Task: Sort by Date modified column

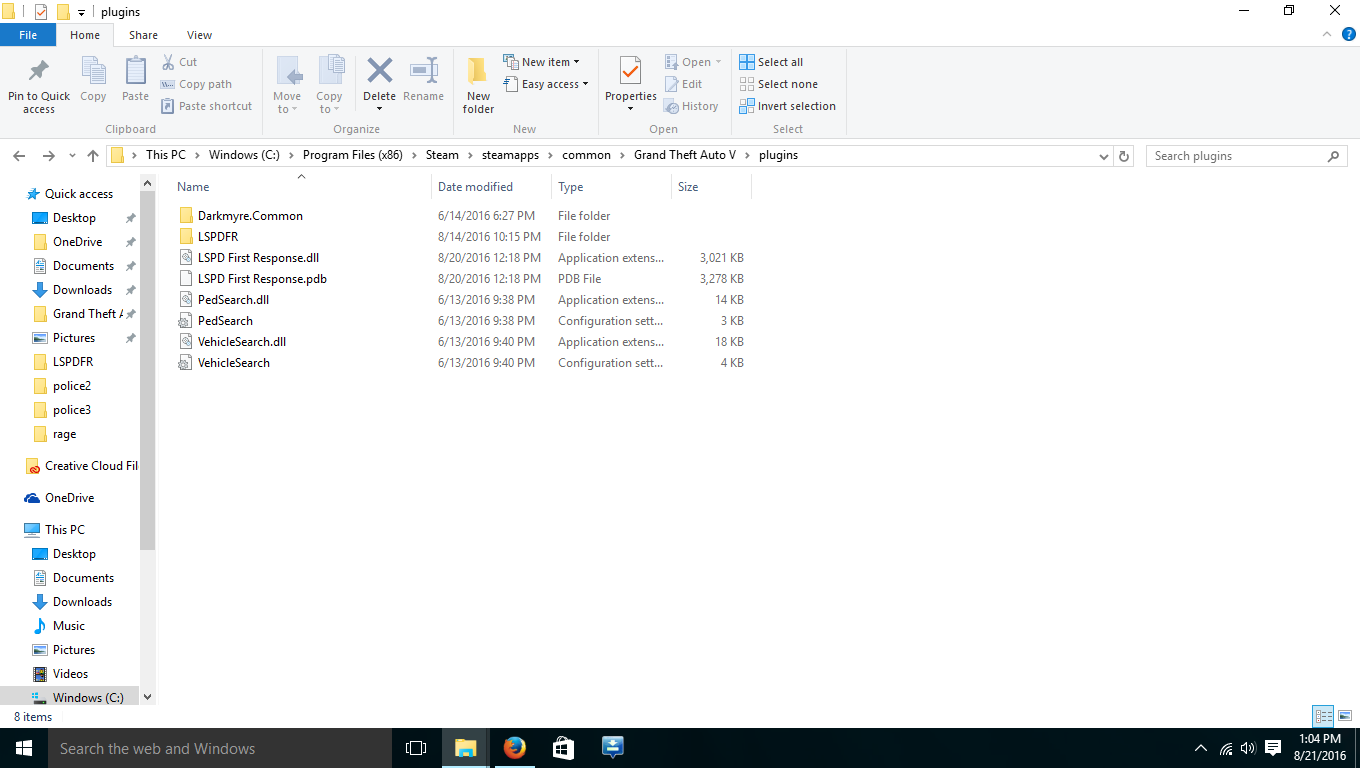Action: 475,187
